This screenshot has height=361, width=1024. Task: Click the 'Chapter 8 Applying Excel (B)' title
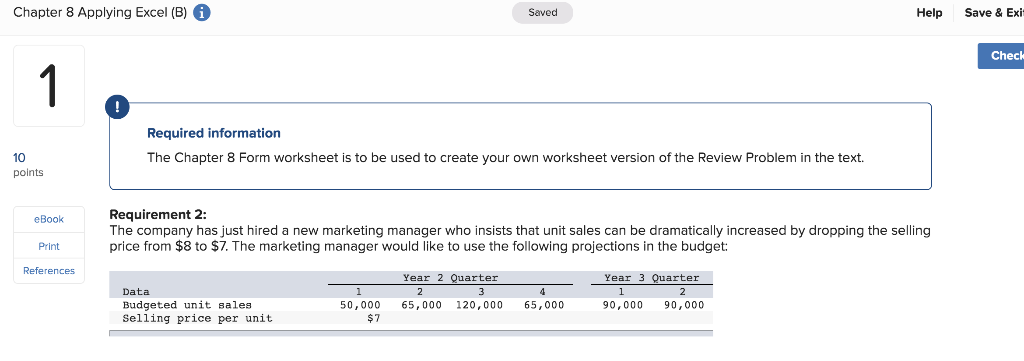pyautogui.click(x=99, y=13)
